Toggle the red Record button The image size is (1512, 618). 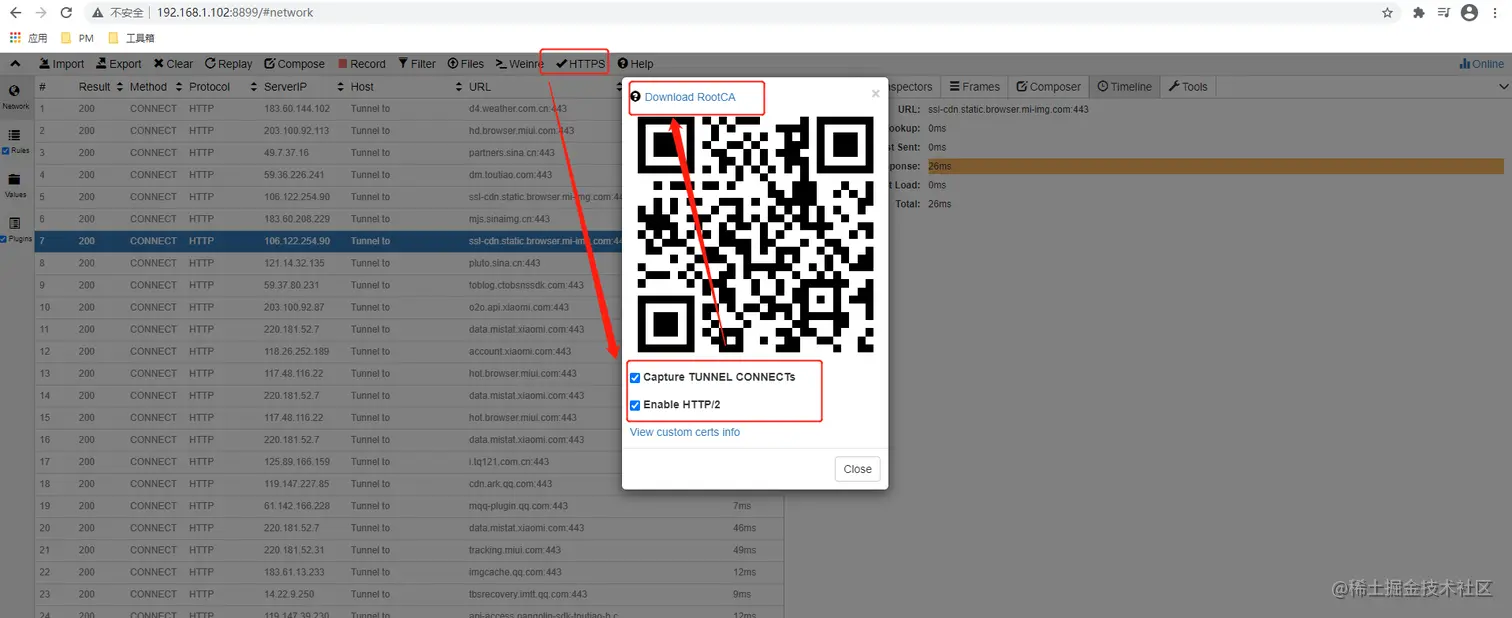click(361, 63)
